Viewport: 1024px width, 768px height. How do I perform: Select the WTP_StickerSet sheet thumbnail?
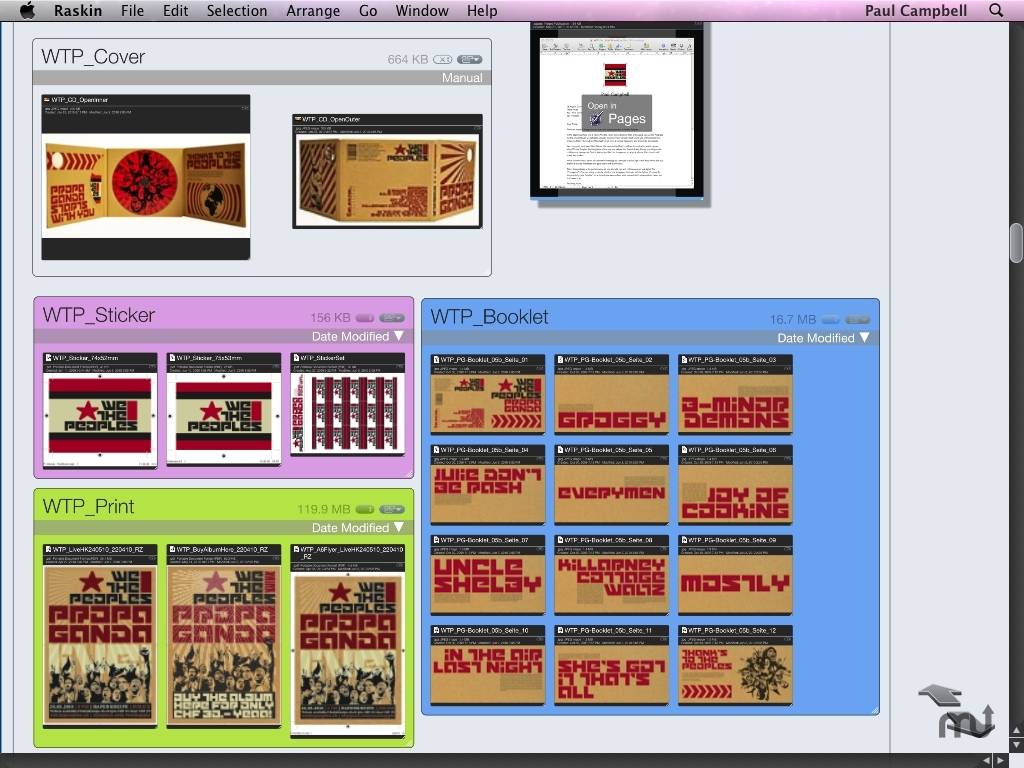(x=347, y=404)
